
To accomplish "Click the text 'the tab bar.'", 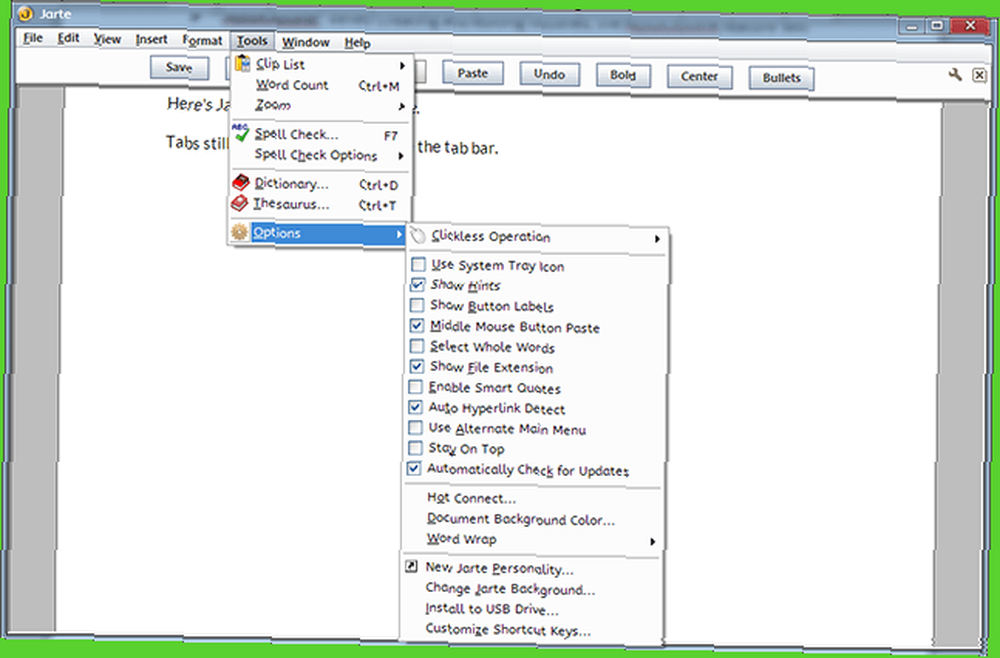I will pyautogui.click(x=457, y=147).
